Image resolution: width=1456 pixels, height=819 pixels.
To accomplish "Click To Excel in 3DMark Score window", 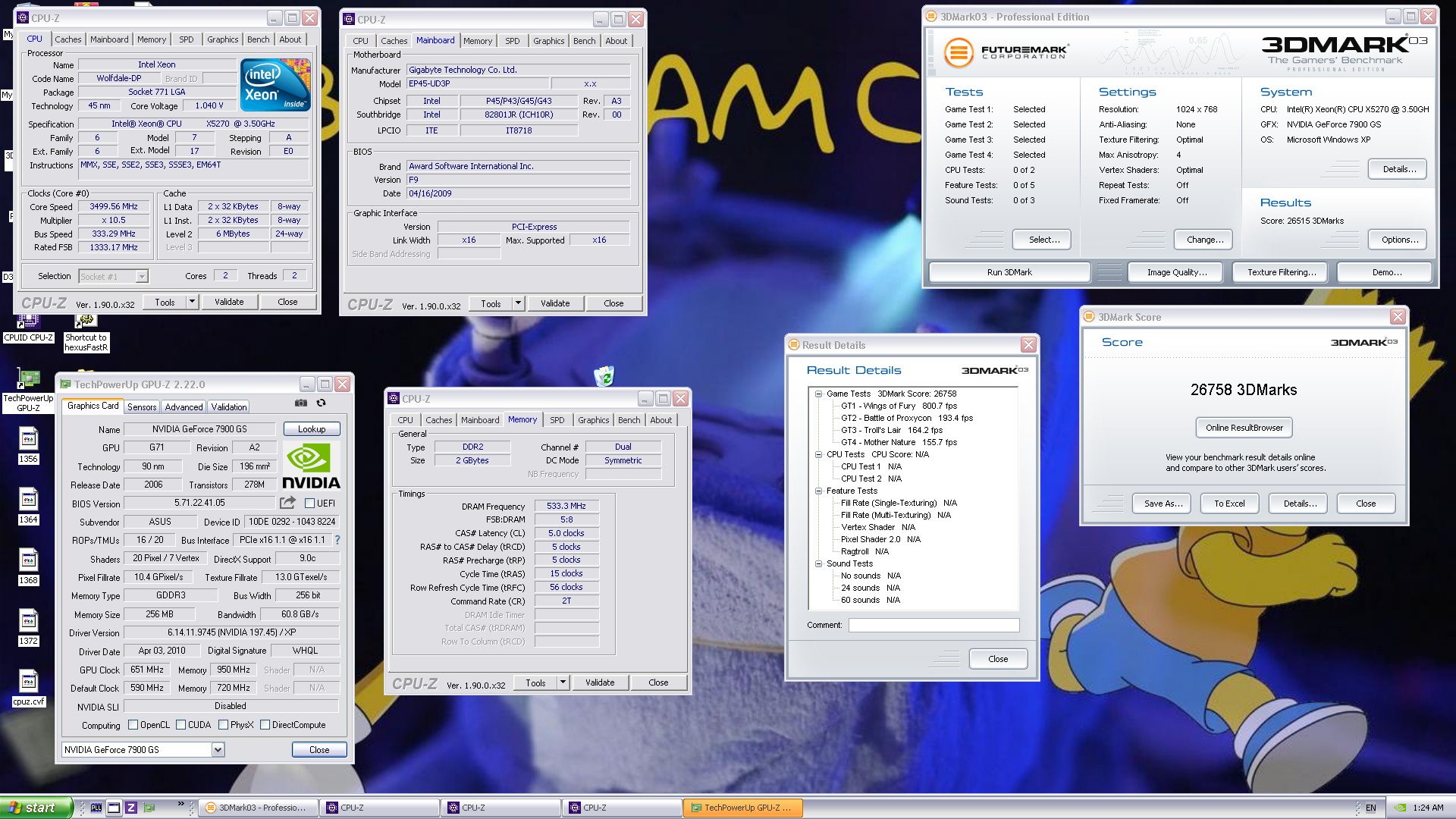I will point(1229,504).
